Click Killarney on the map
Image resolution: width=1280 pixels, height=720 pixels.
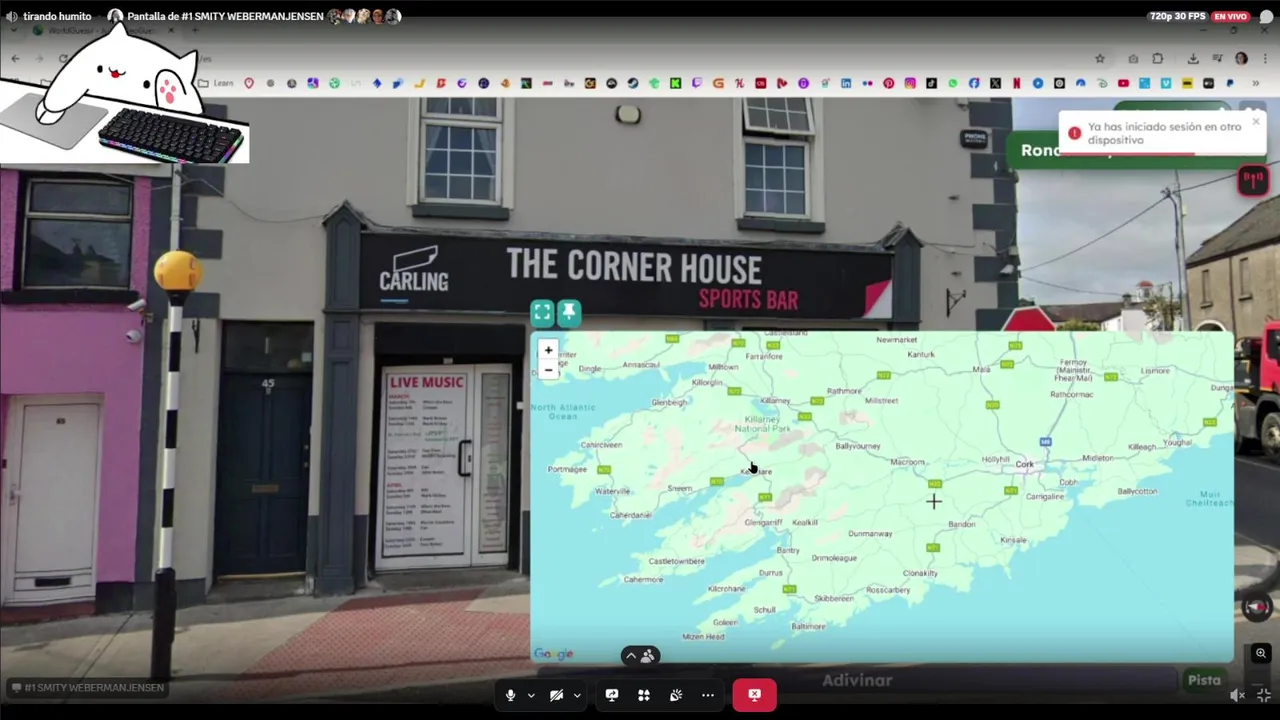[775, 401]
